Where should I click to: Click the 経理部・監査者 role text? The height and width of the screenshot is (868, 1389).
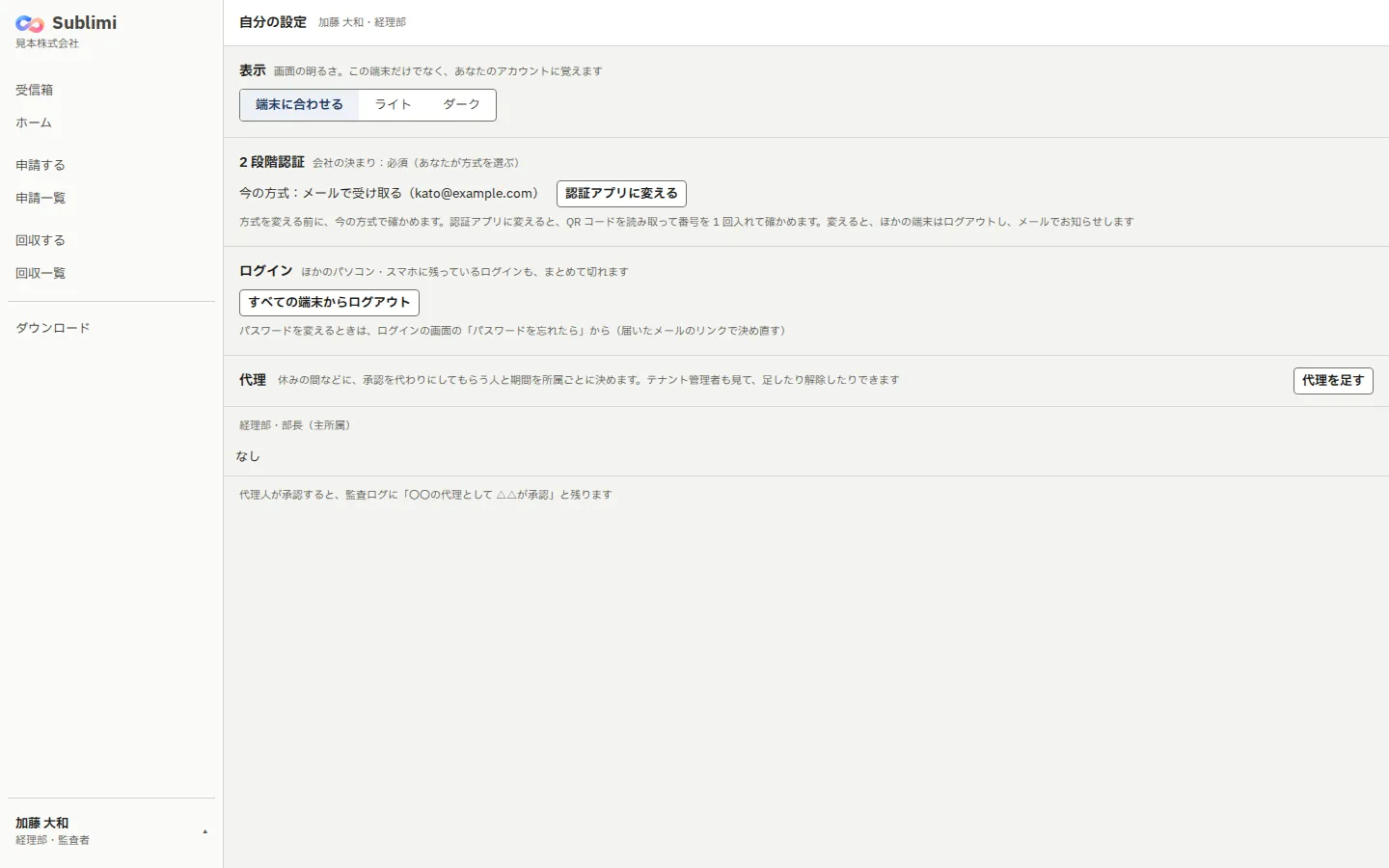53,840
